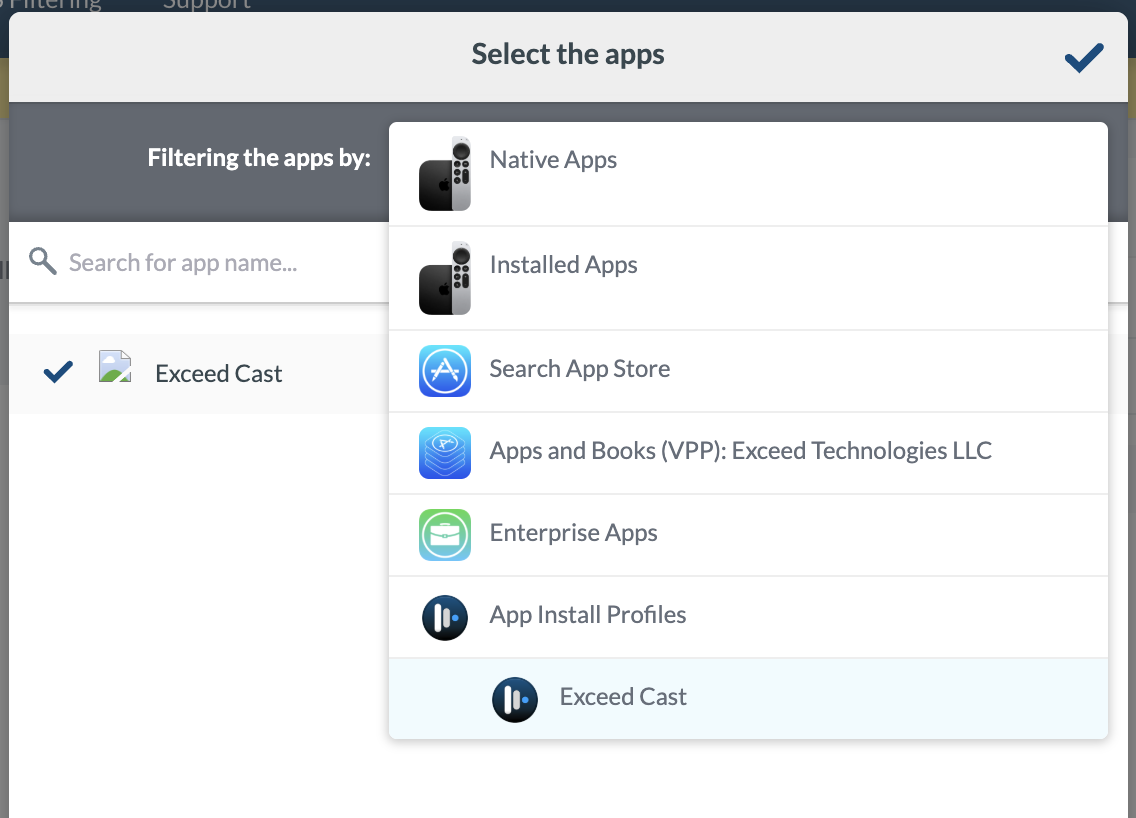
Task: Select Search App Store option
Action: [748, 371]
